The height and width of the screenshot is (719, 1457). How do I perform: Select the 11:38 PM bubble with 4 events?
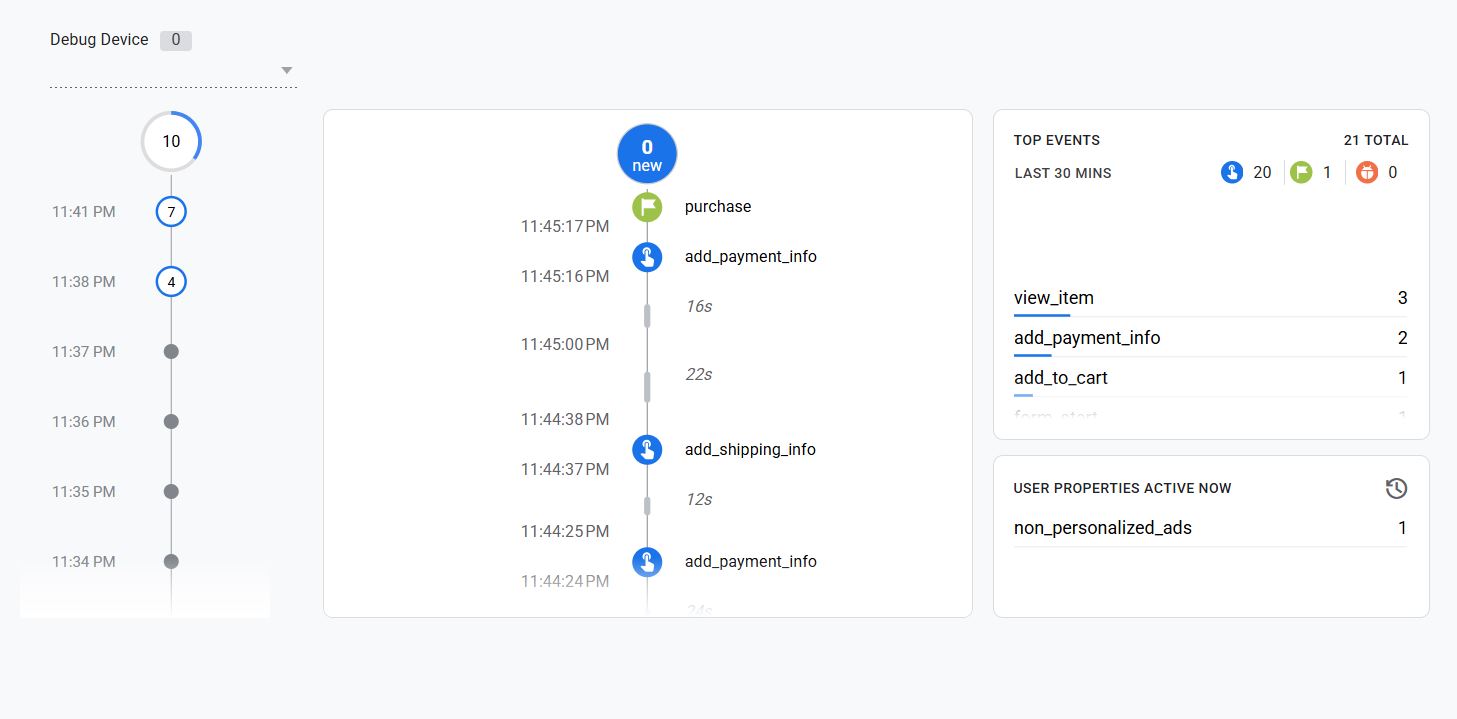pyautogui.click(x=171, y=282)
